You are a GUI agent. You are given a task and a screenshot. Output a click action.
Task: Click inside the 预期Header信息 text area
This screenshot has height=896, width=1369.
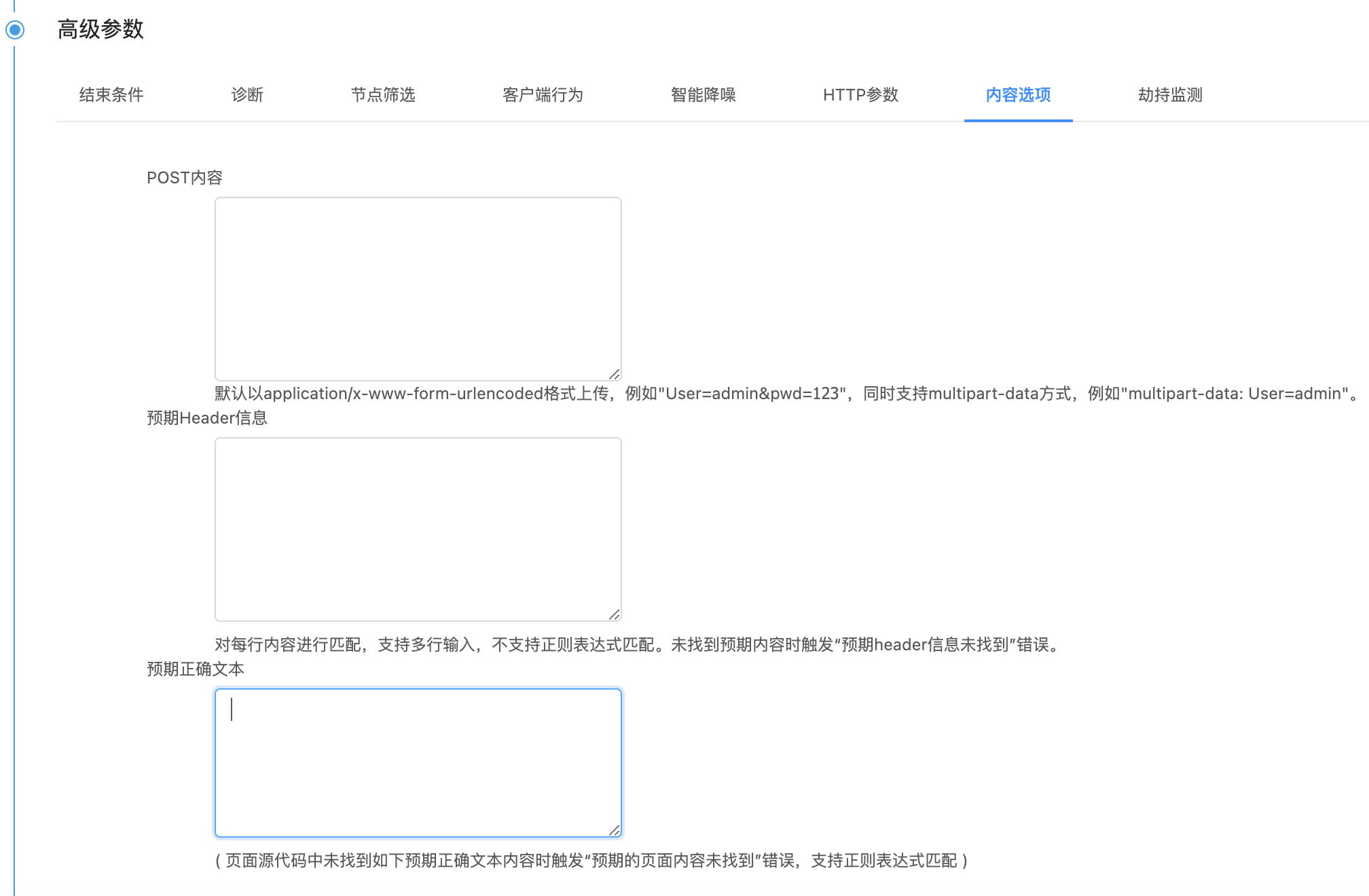click(x=418, y=526)
